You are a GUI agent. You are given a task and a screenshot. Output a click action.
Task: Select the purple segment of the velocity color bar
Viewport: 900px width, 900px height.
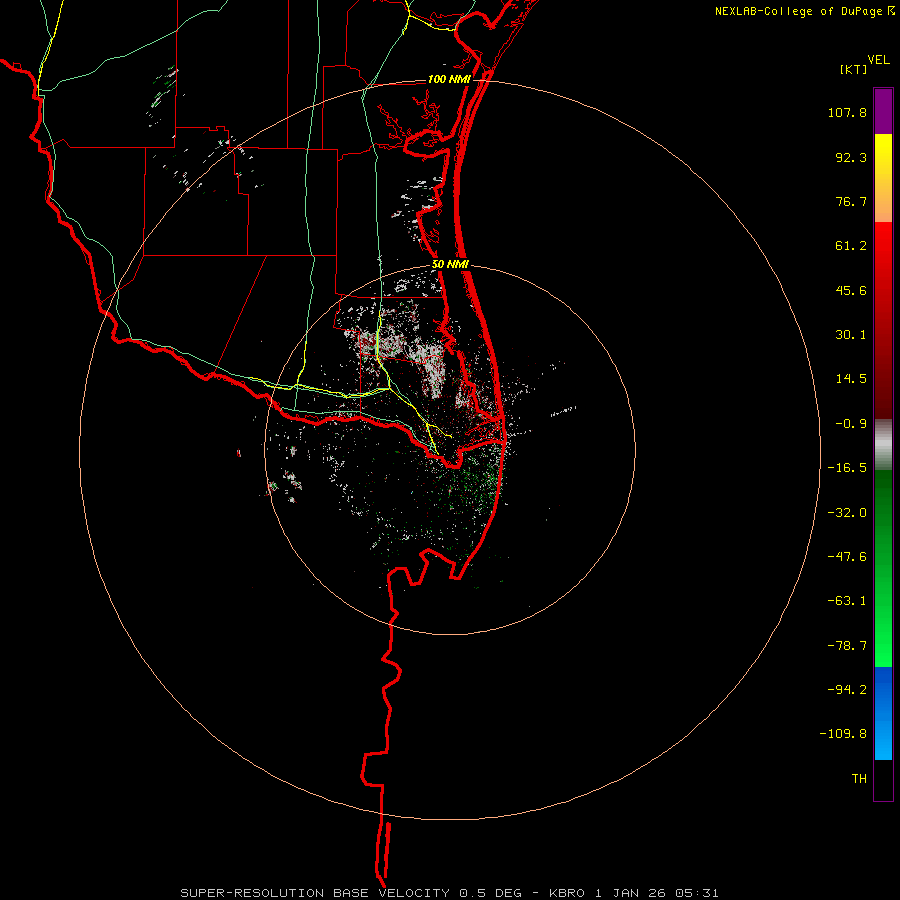pos(883,111)
